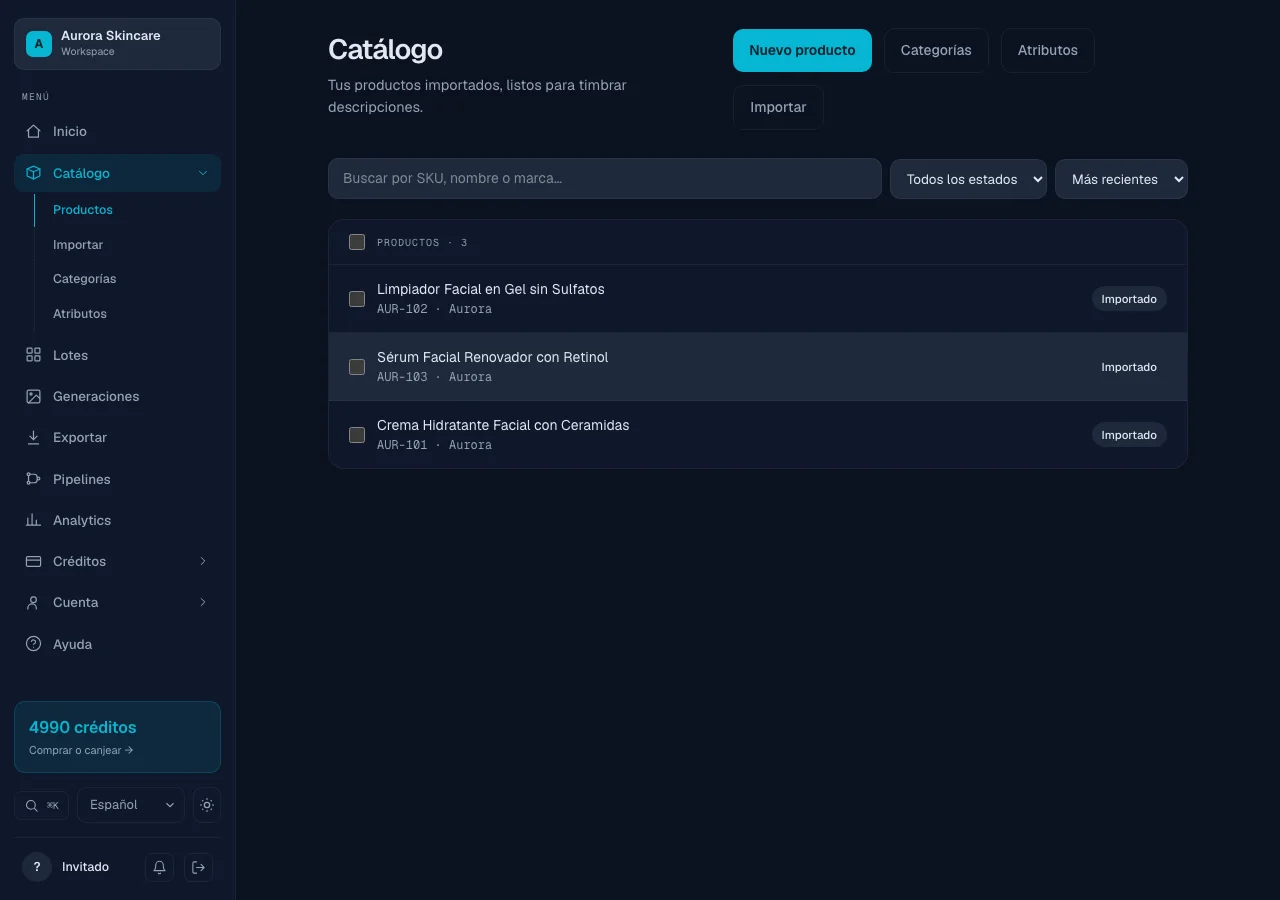Open Pipelines icon in sidebar
This screenshot has width=1280, height=900.
pos(33,479)
